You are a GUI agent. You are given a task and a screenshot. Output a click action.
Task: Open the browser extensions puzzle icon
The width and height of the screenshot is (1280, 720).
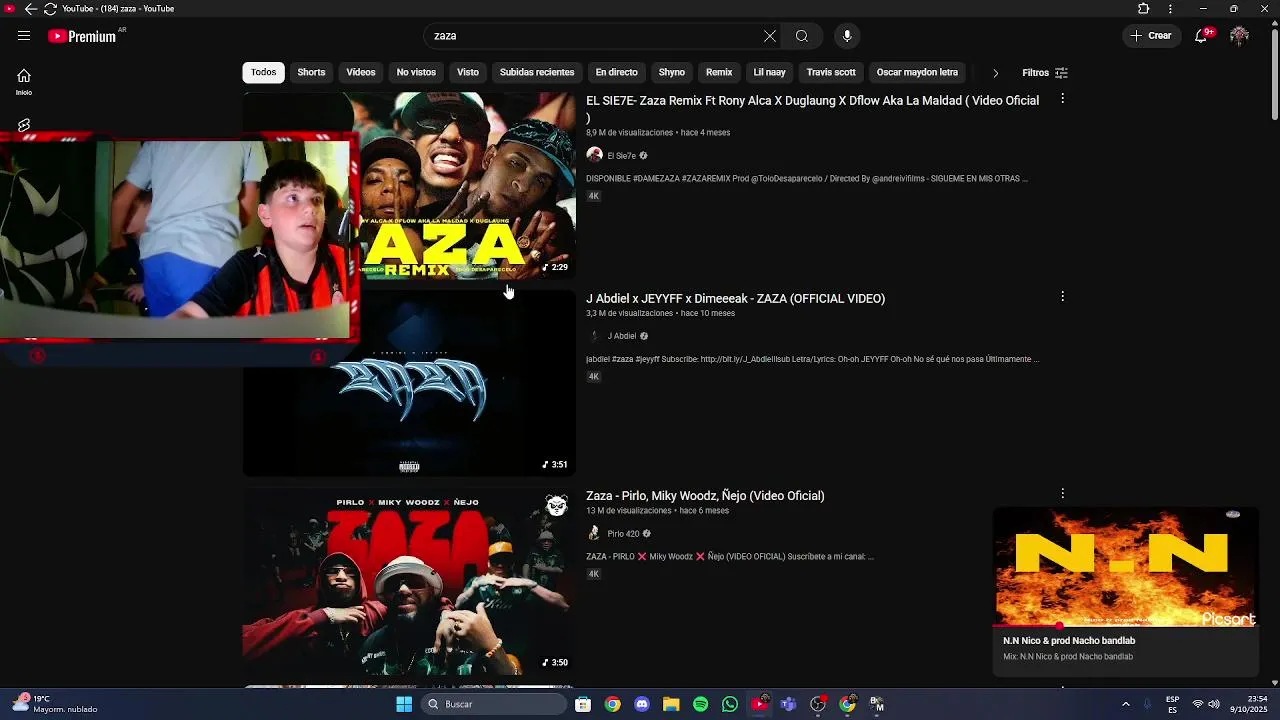[x=1144, y=9]
